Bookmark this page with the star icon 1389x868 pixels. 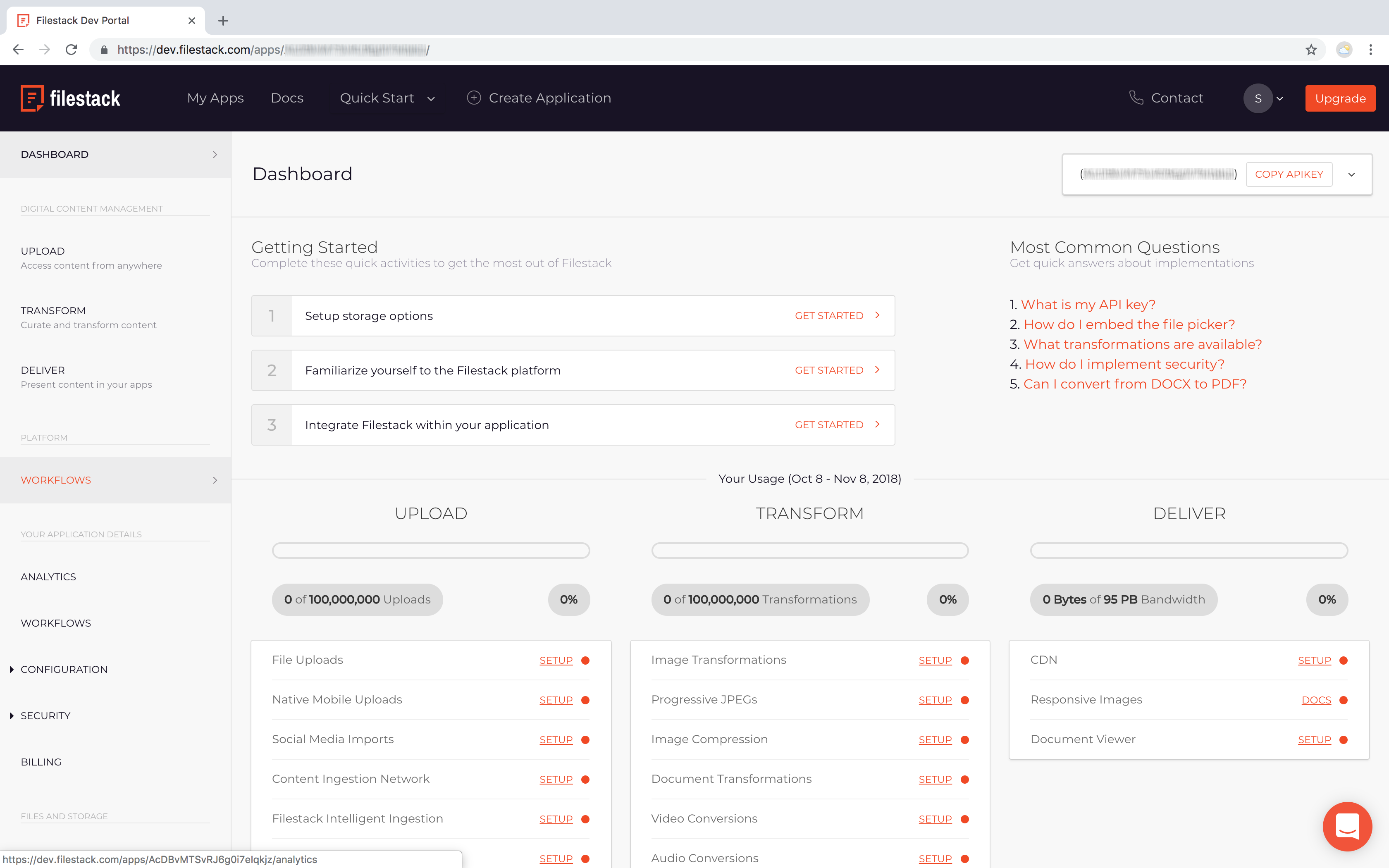tap(1311, 50)
